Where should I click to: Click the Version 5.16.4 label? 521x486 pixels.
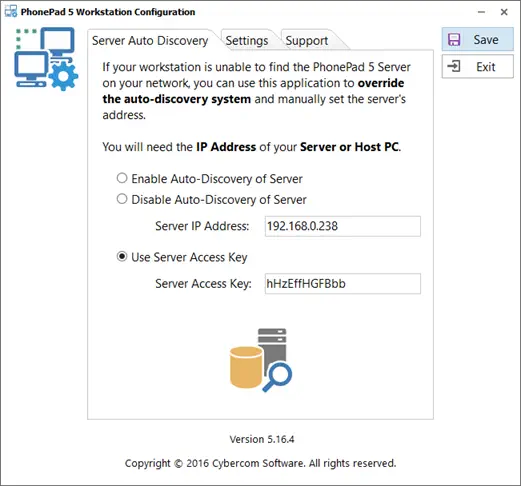click(x=262, y=439)
